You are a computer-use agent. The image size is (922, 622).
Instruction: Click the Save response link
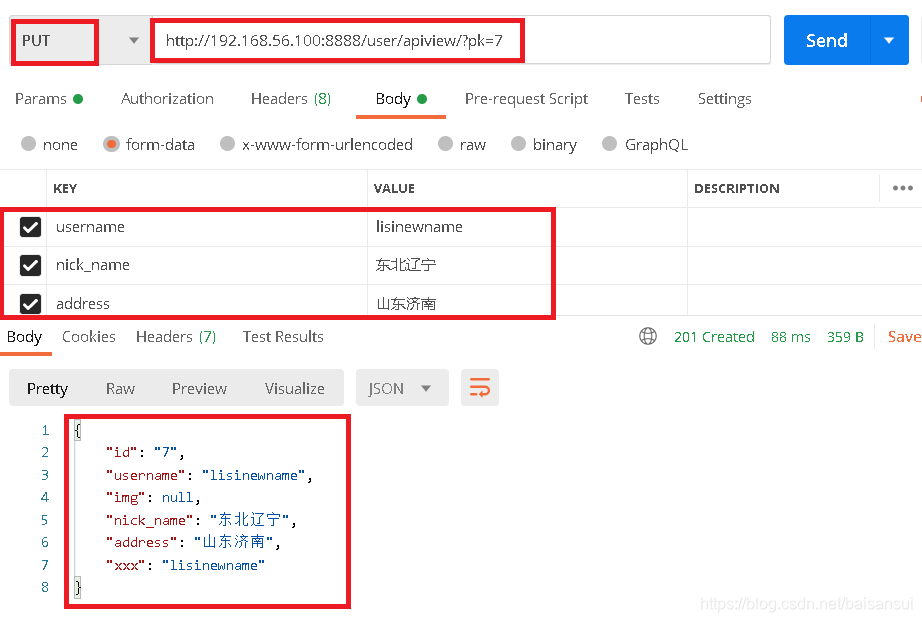pyautogui.click(x=904, y=337)
